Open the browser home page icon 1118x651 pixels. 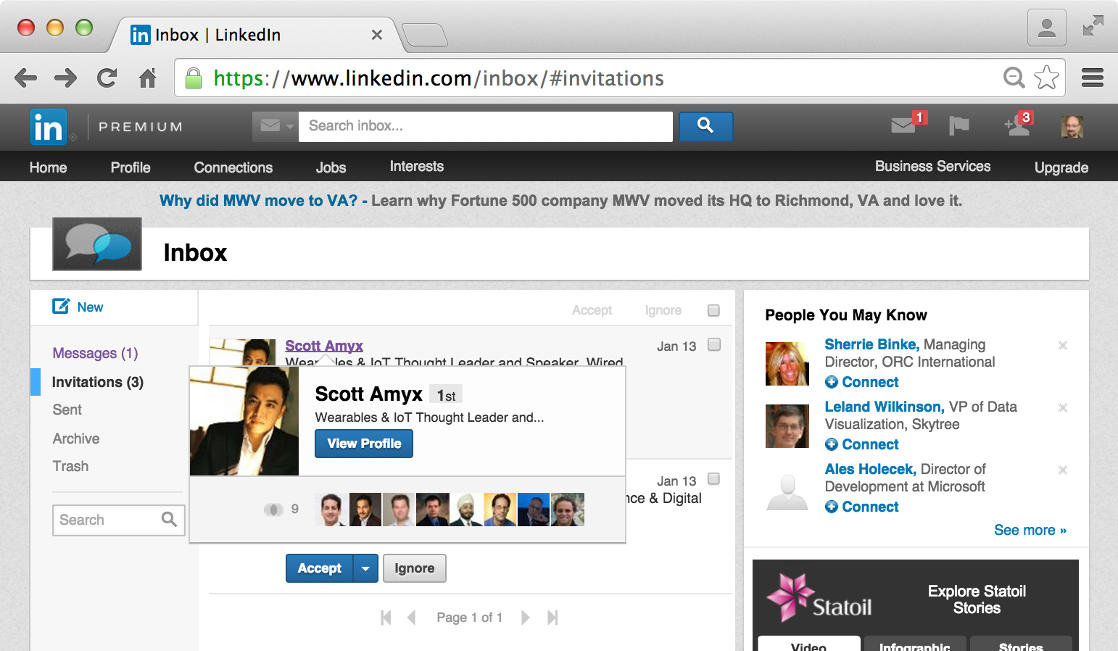pos(148,78)
